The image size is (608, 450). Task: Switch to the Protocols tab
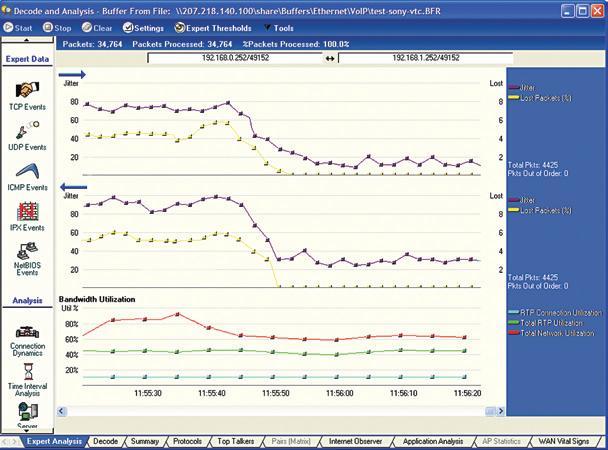pyautogui.click(x=187, y=441)
